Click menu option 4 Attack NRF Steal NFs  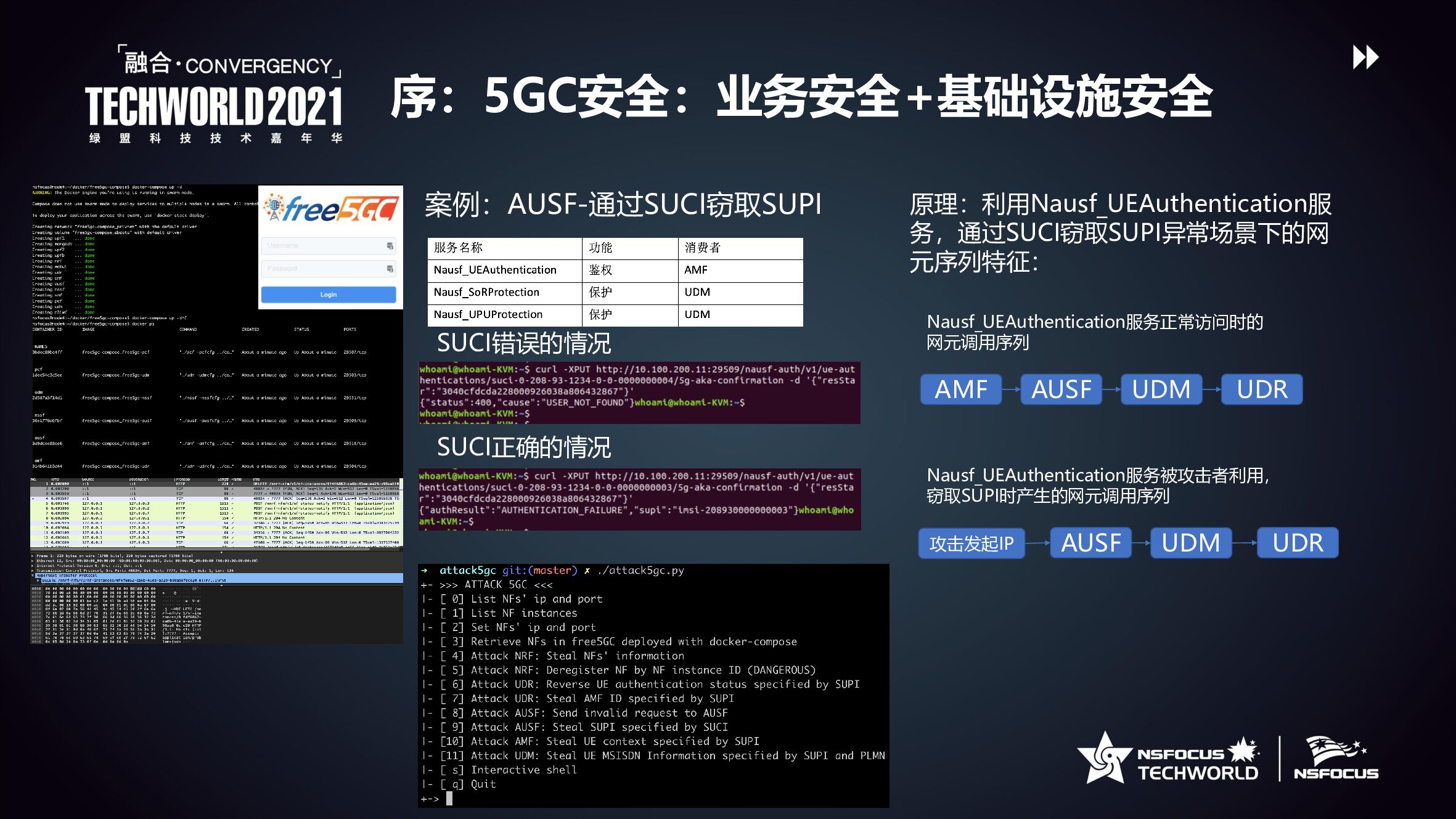click(577, 656)
